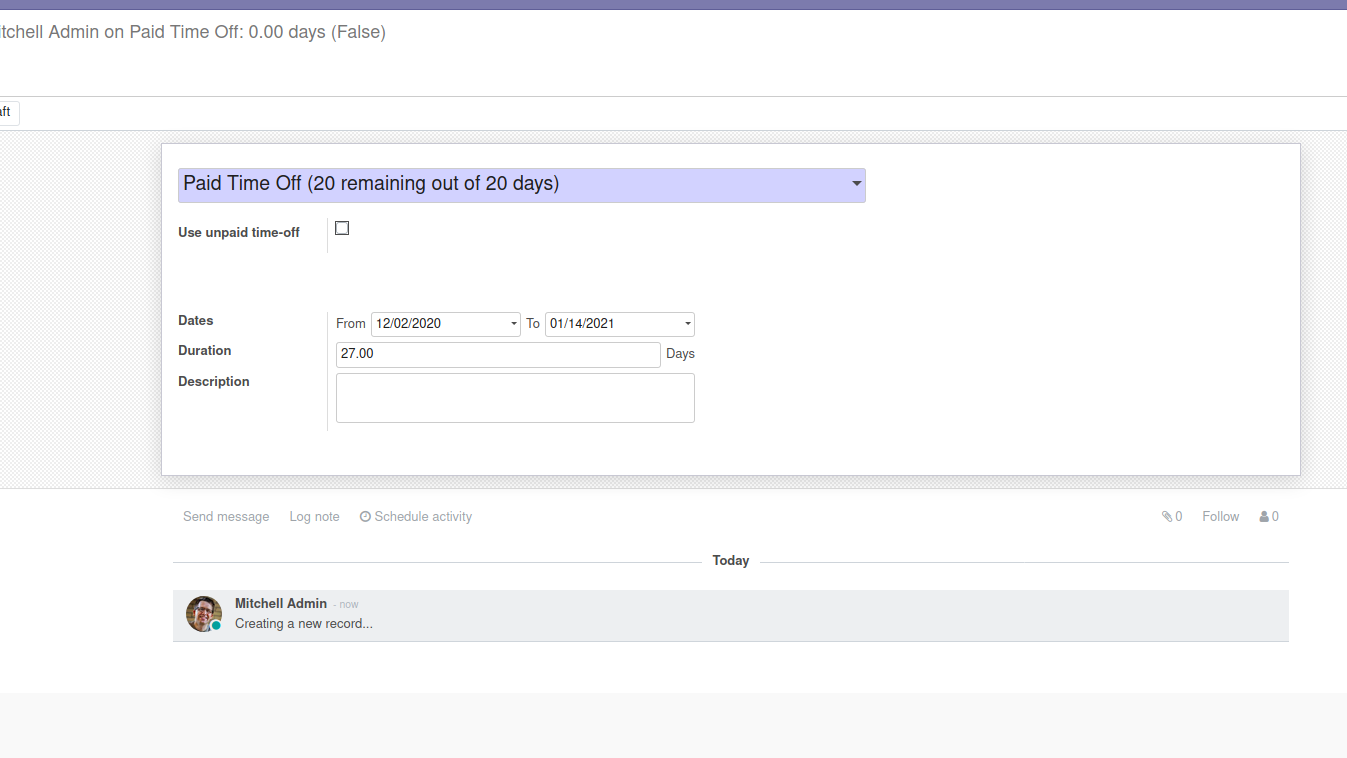Screen dimensions: 1347x758
Task: Switch to the Send message tab
Action: click(x=226, y=517)
